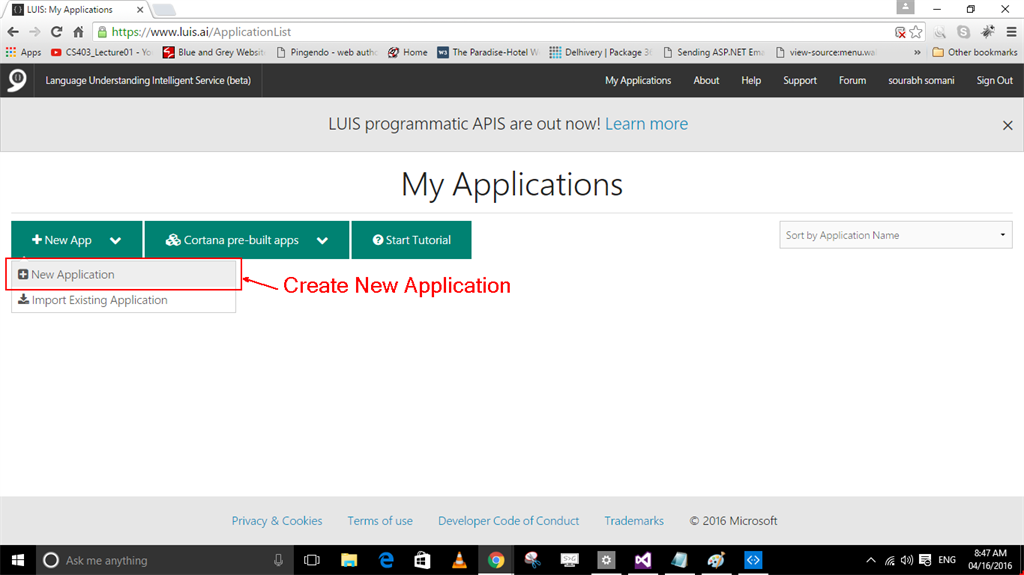Open About nav item
This screenshot has height=575, width=1024.
pyautogui.click(x=706, y=80)
